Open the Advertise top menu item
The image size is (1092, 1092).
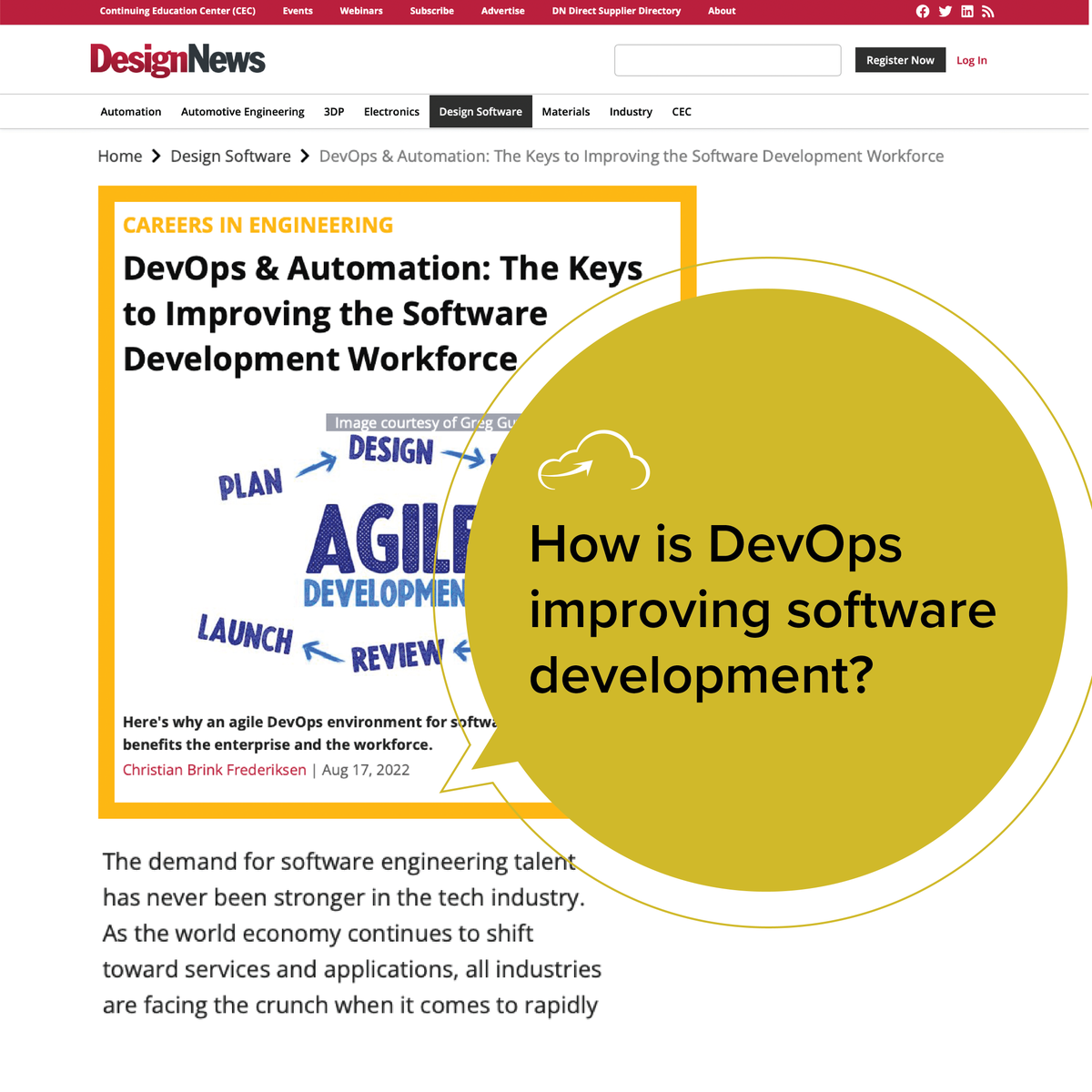tap(503, 11)
